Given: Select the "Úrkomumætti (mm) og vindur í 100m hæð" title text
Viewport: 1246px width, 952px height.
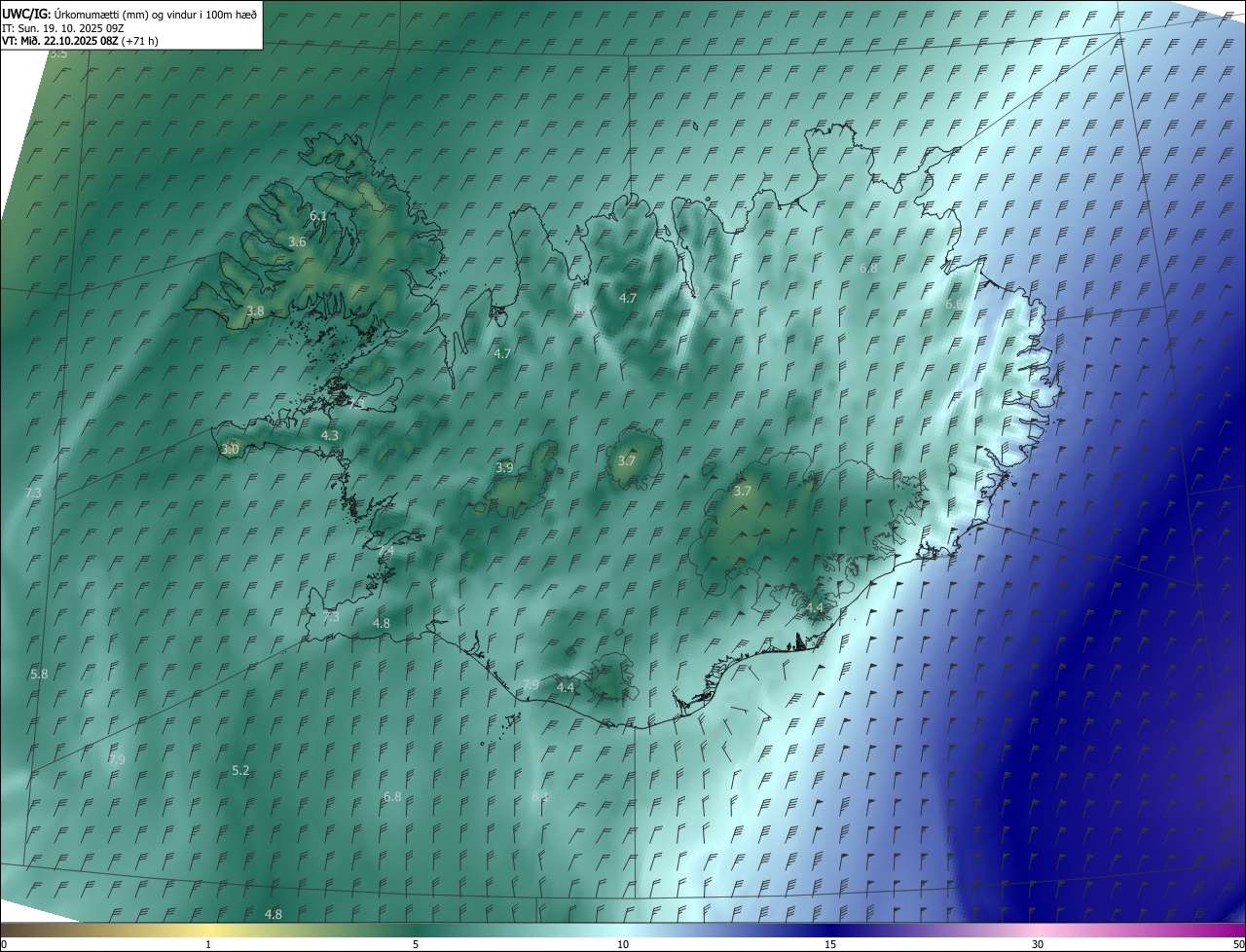Looking at the screenshot, I should pyautogui.click(x=157, y=14).
